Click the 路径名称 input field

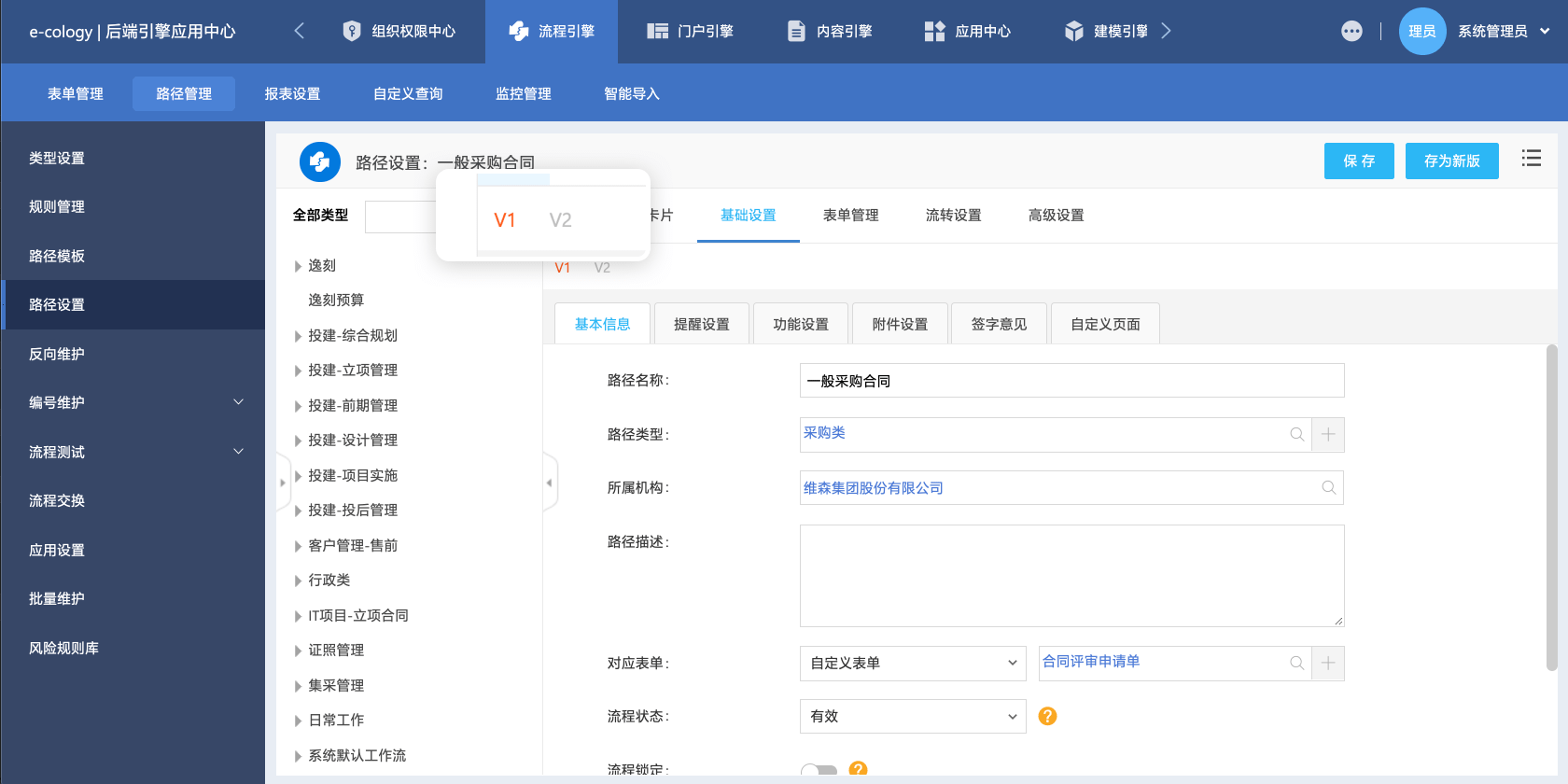point(1071,381)
